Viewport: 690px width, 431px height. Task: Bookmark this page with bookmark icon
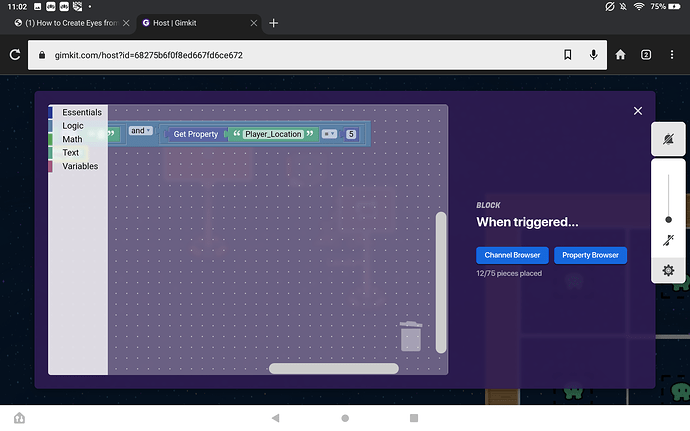point(568,55)
